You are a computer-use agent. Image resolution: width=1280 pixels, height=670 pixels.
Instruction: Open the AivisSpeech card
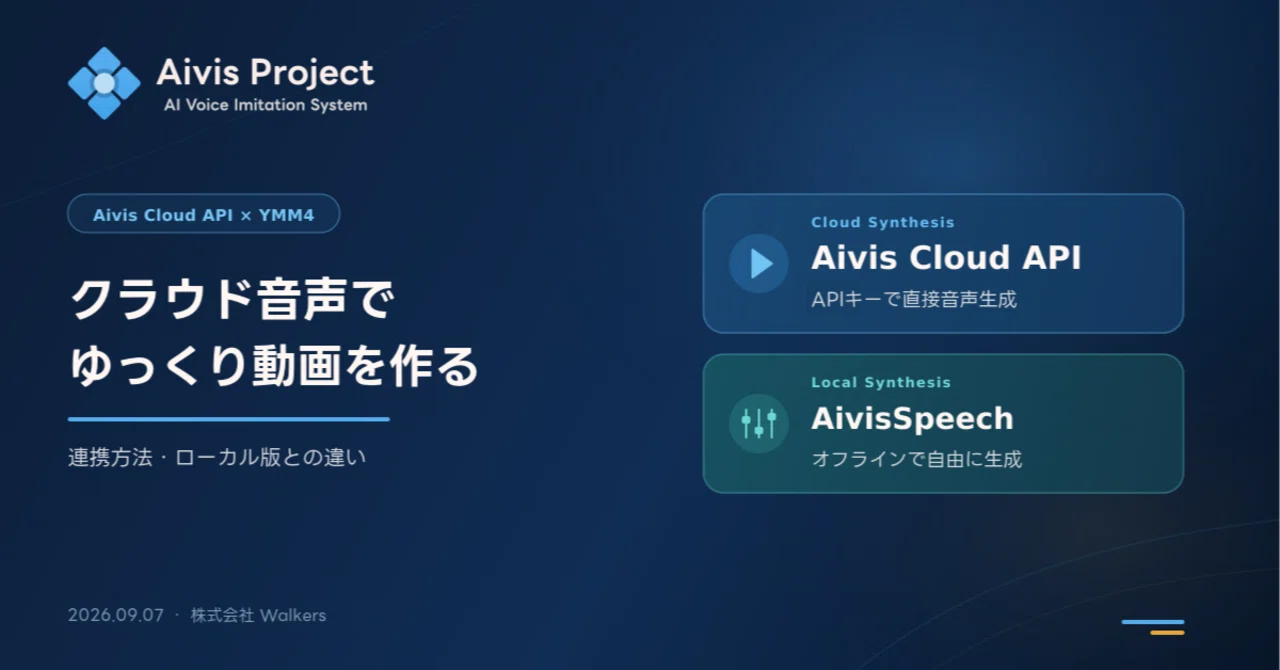[943, 423]
